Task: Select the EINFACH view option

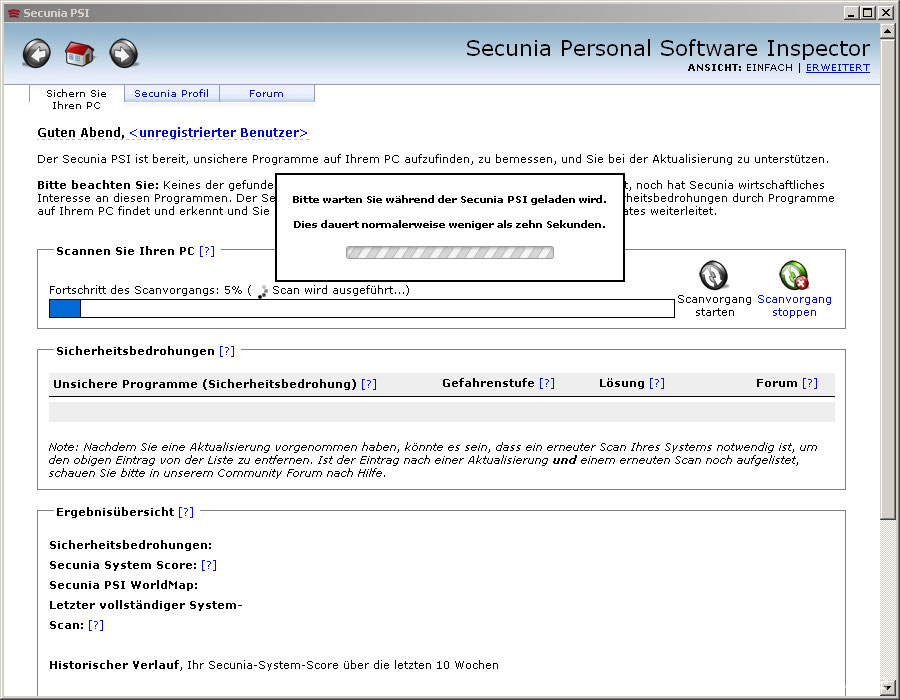Action: 769,68
